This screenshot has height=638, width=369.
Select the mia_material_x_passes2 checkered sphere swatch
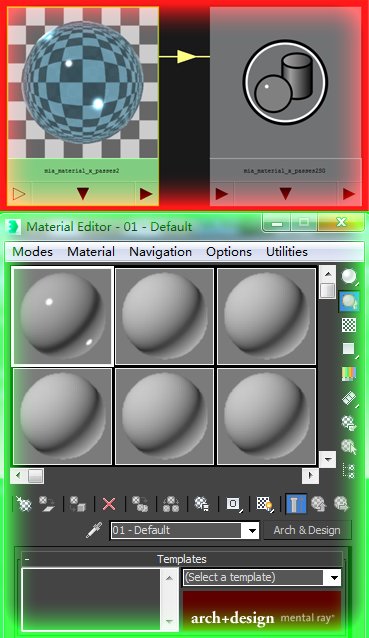[83, 83]
